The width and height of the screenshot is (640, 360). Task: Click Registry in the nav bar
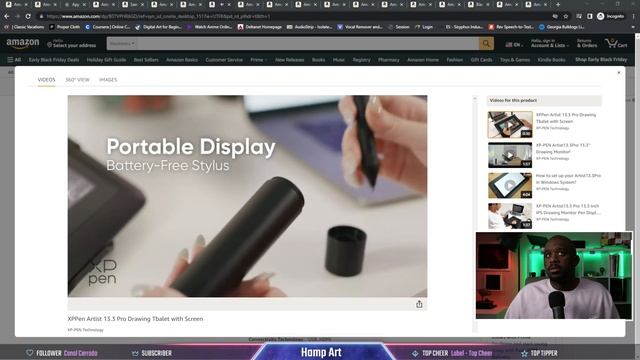tap(361, 60)
